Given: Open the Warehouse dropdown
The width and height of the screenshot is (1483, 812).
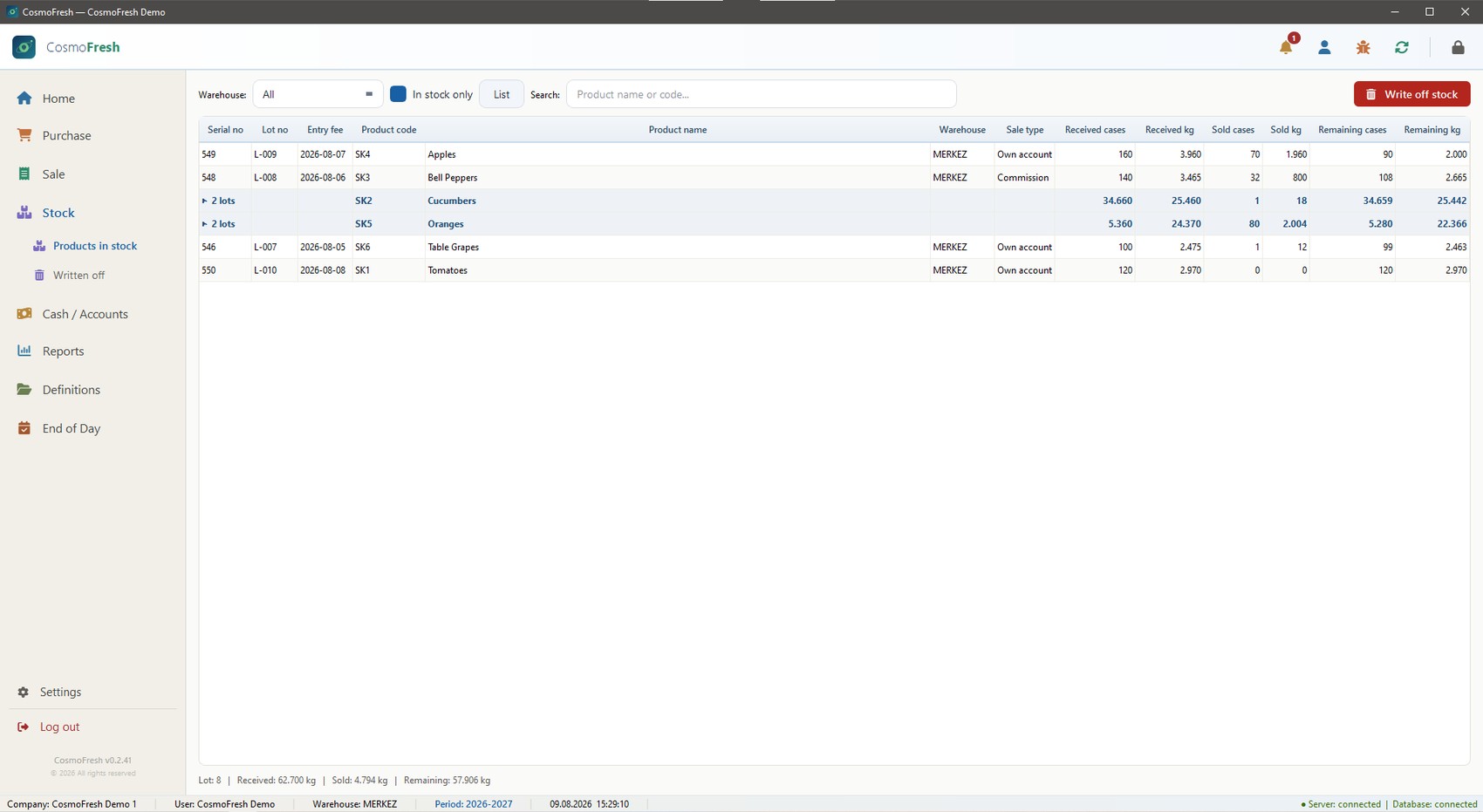Looking at the screenshot, I should [x=318, y=94].
